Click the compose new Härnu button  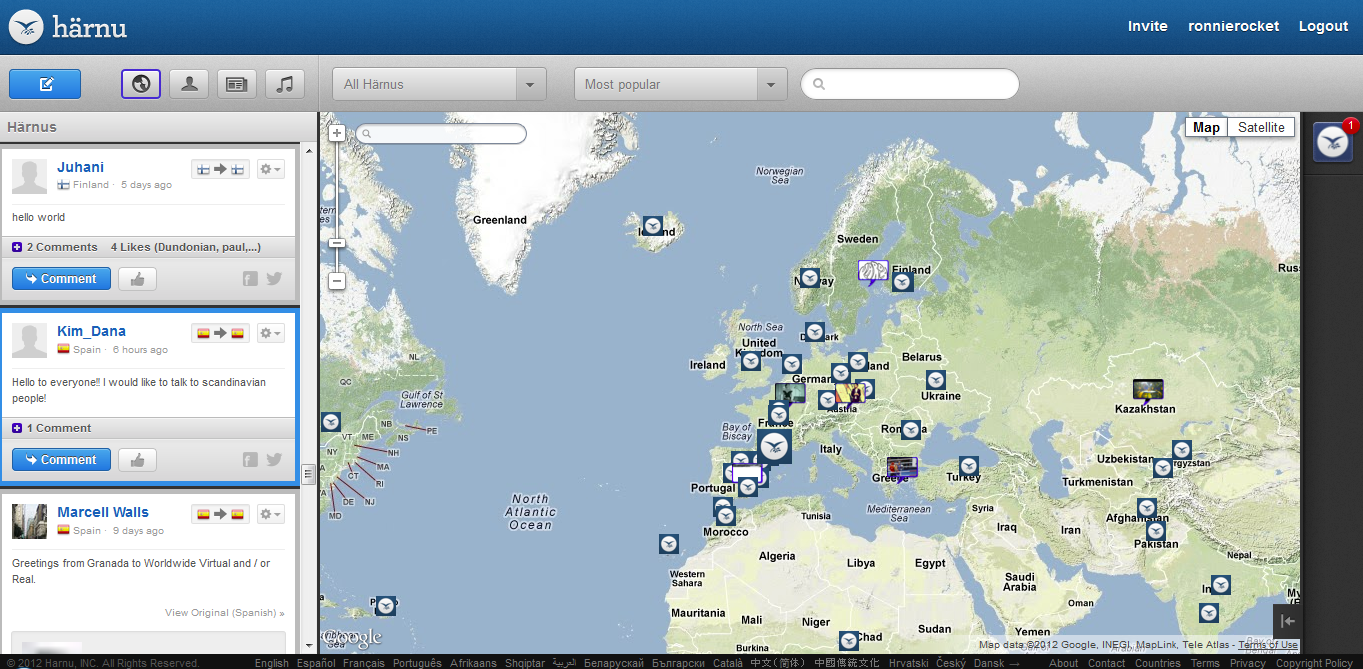coord(45,84)
